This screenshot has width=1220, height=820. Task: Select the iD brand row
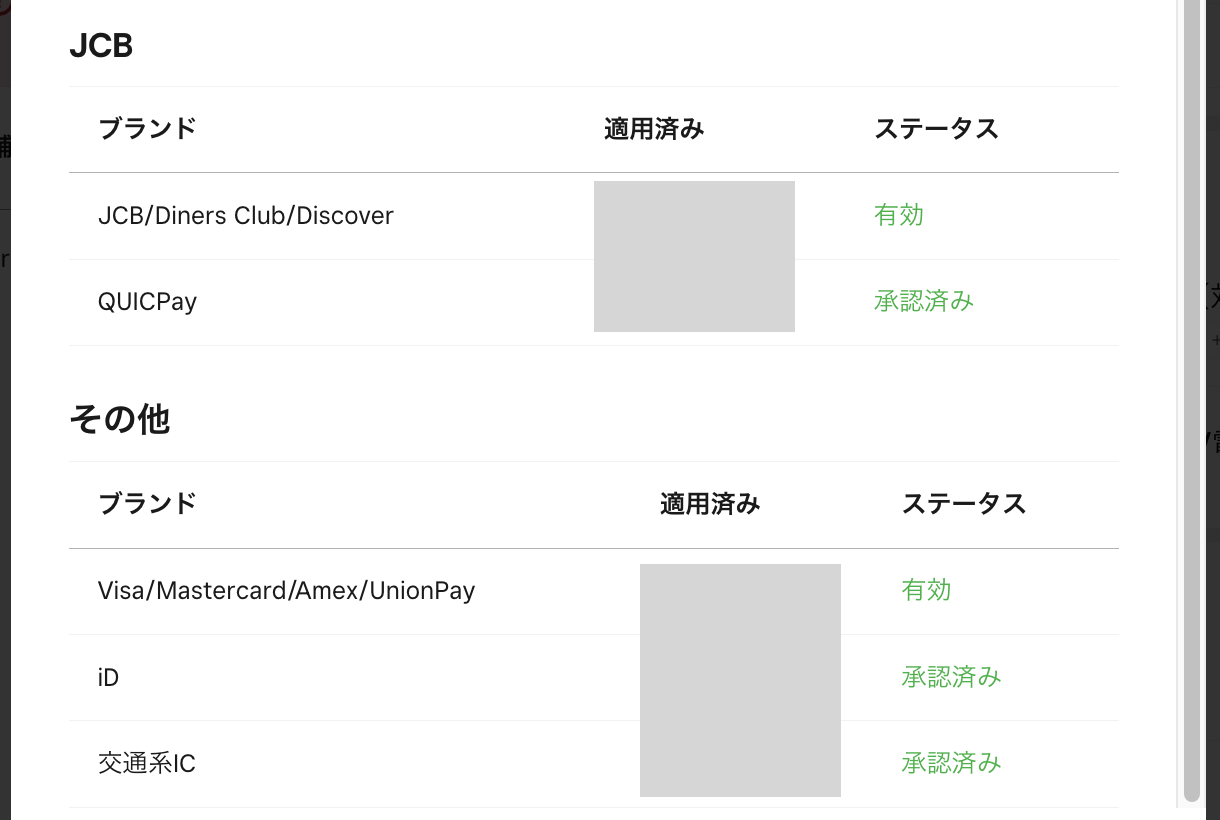point(110,677)
